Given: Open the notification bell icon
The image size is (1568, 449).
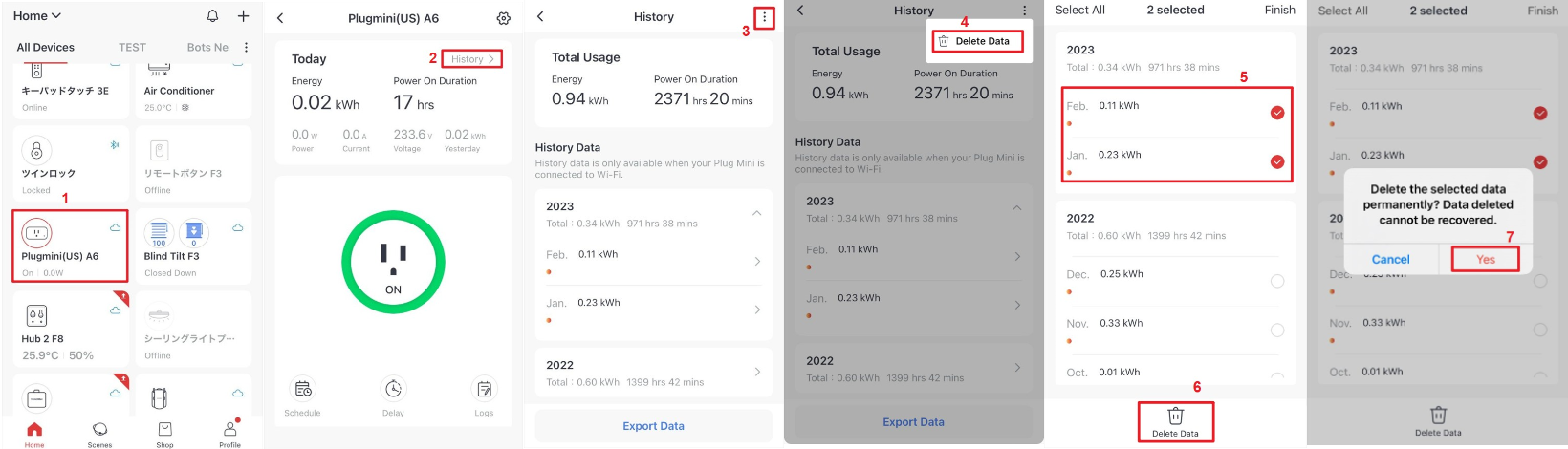Looking at the screenshot, I should pyautogui.click(x=212, y=15).
